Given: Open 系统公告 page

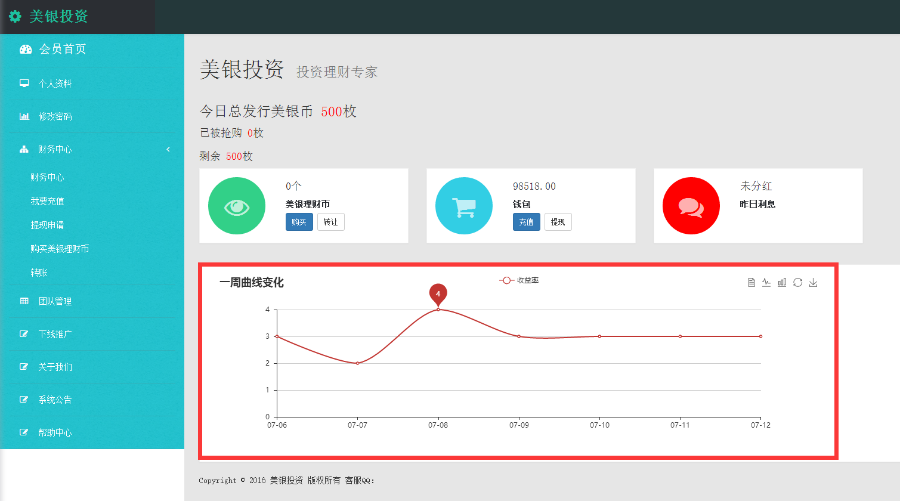Looking at the screenshot, I should (x=55, y=399).
